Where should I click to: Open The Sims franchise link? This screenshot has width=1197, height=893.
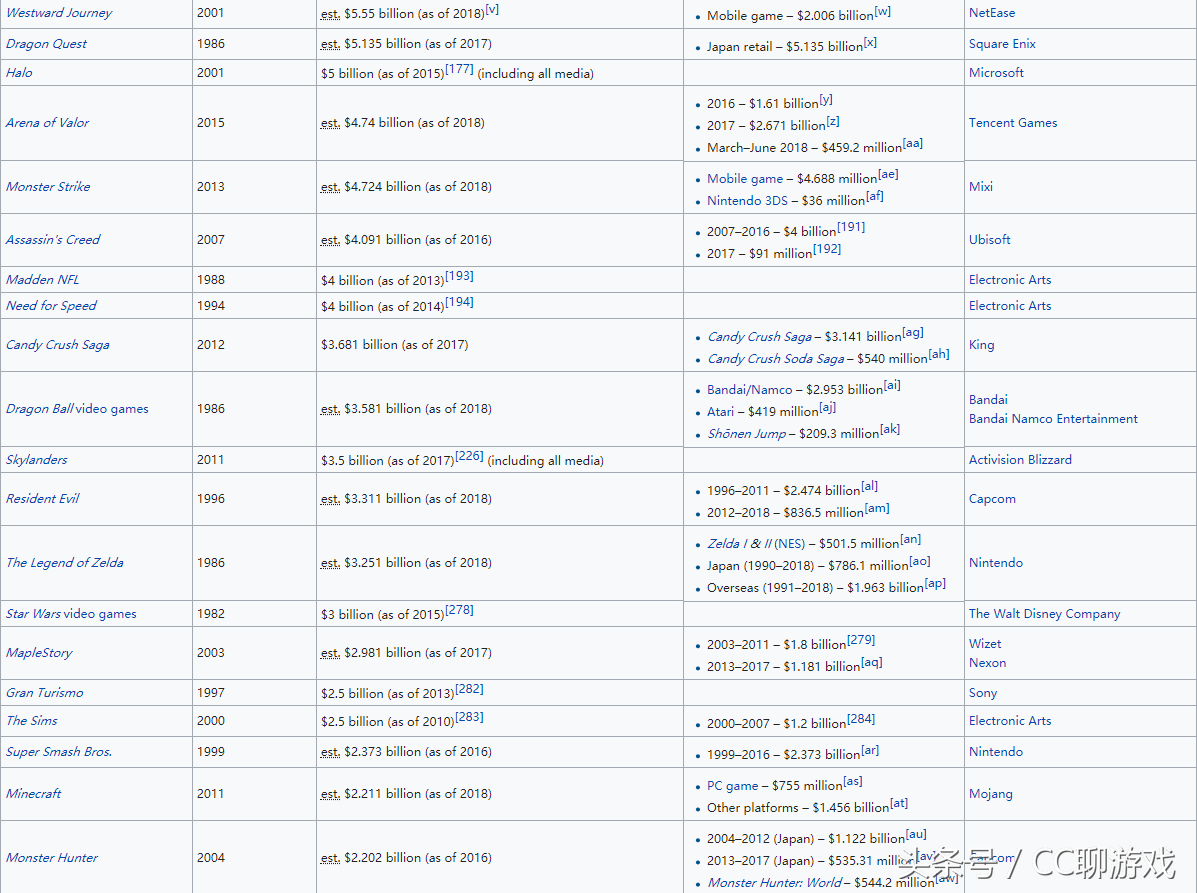click(32, 721)
